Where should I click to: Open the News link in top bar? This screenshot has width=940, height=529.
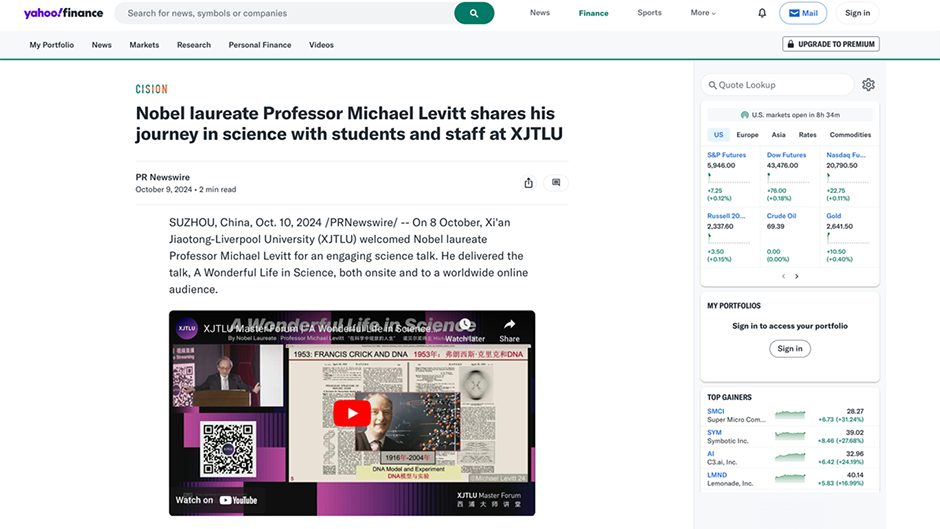pyautogui.click(x=540, y=13)
